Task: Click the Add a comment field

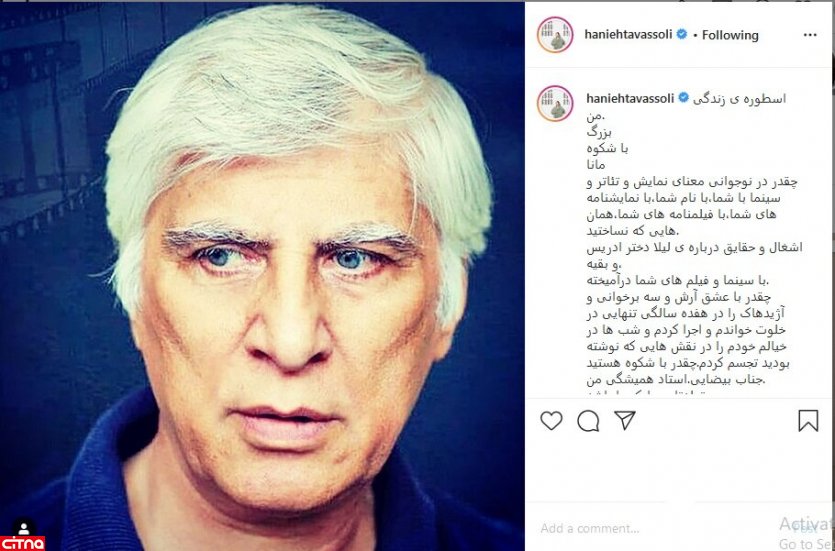Action: point(655,529)
